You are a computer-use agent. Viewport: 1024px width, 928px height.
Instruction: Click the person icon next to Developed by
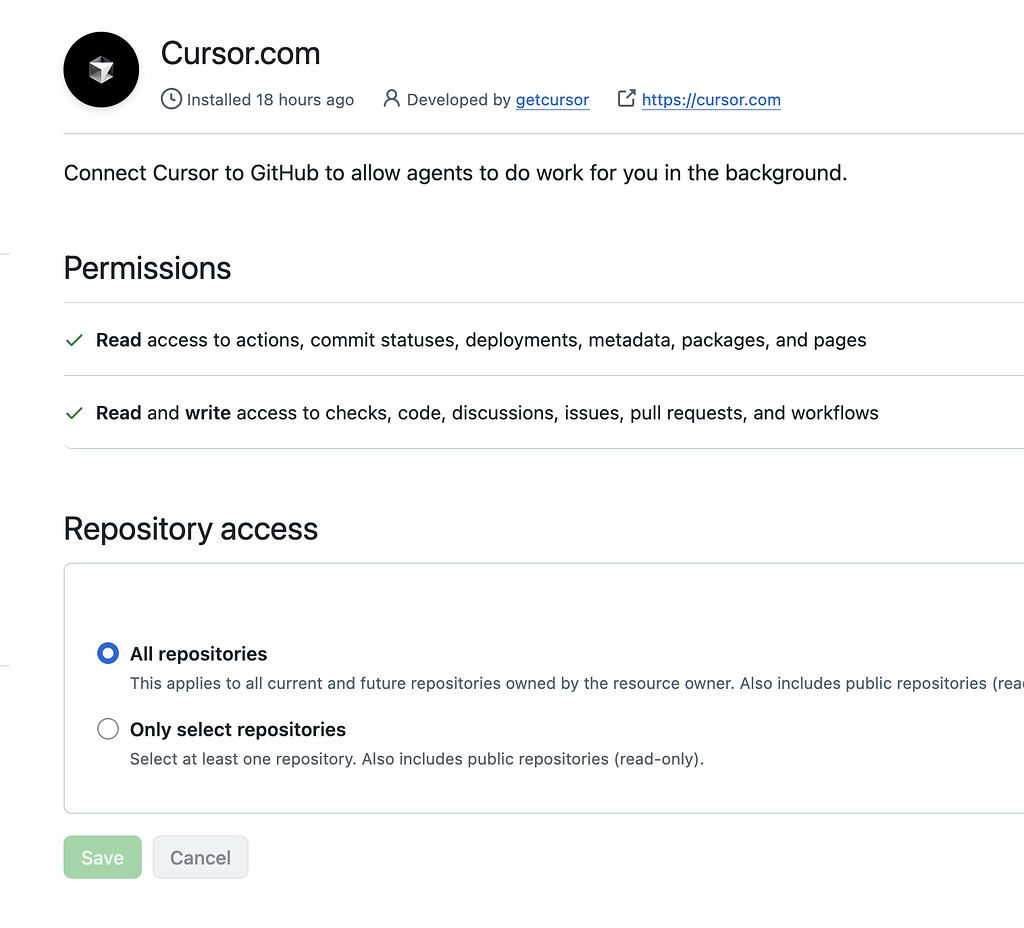pos(391,99)
